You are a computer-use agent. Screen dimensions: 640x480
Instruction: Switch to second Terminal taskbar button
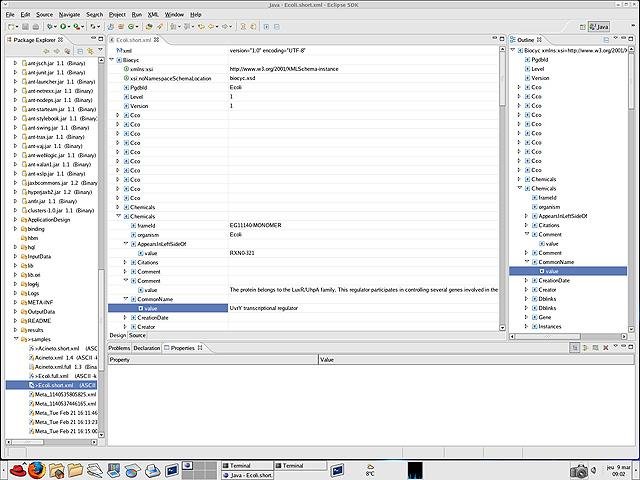[x=300, y=465]
